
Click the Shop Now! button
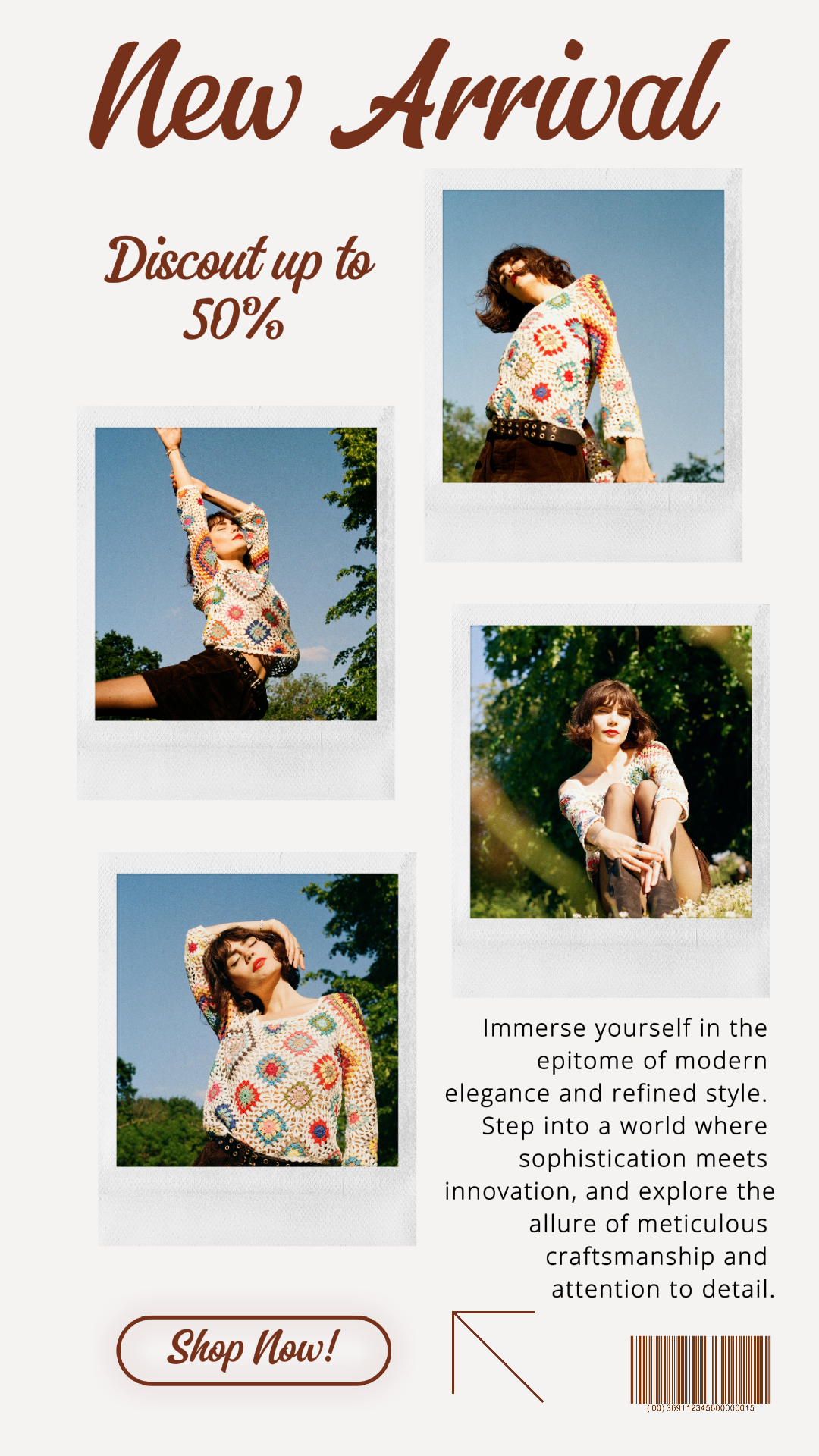[253, 1350]
